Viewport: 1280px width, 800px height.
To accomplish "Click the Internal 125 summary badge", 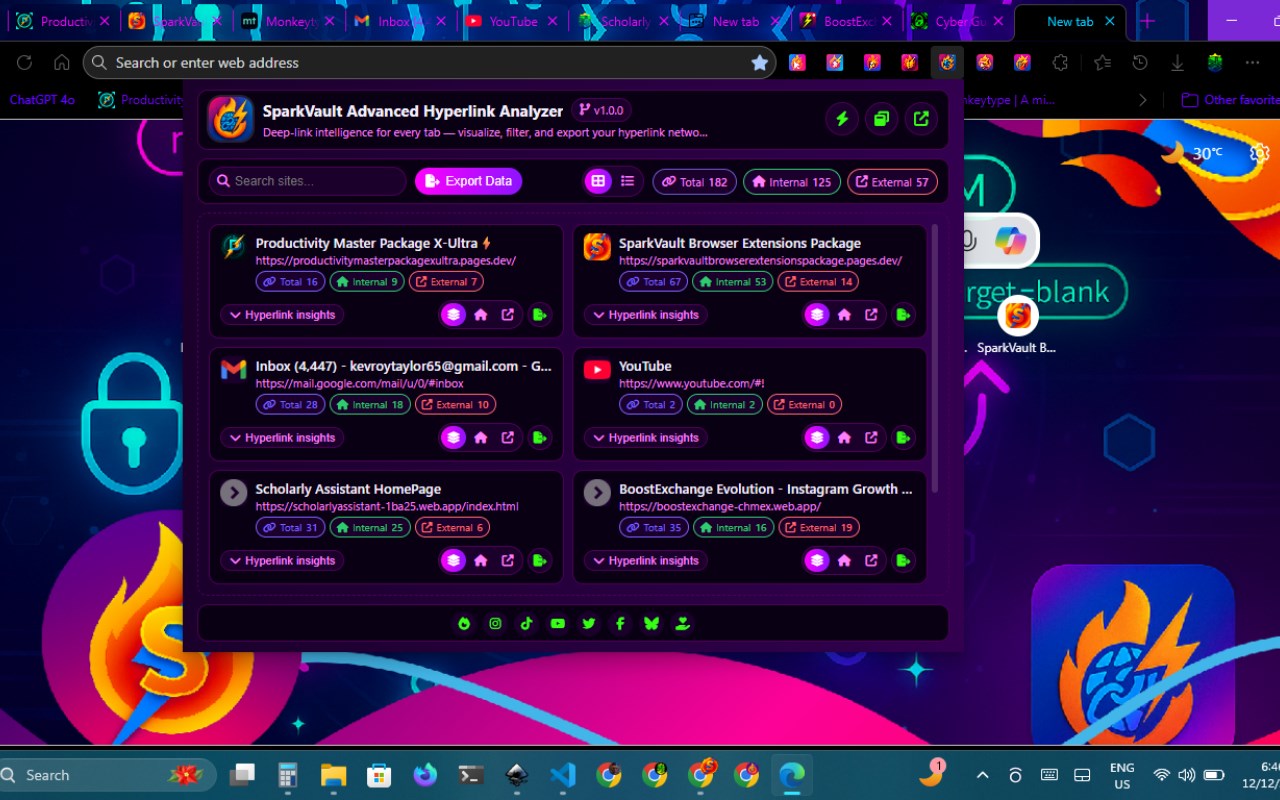I will coord(792,182).
